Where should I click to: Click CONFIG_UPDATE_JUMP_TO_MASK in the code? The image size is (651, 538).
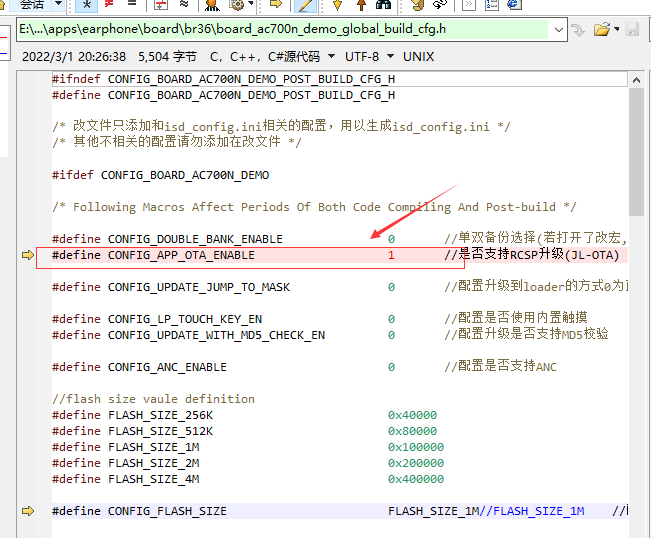199,287
